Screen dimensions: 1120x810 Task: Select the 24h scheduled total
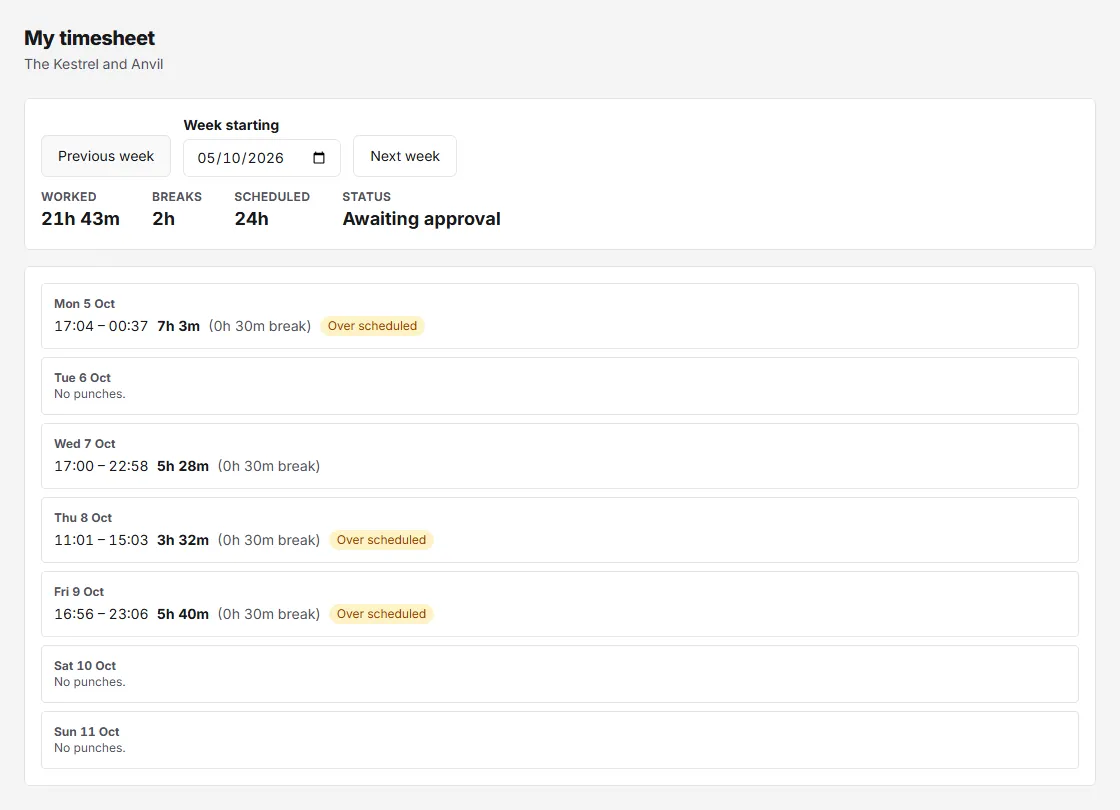coord(251,219)
